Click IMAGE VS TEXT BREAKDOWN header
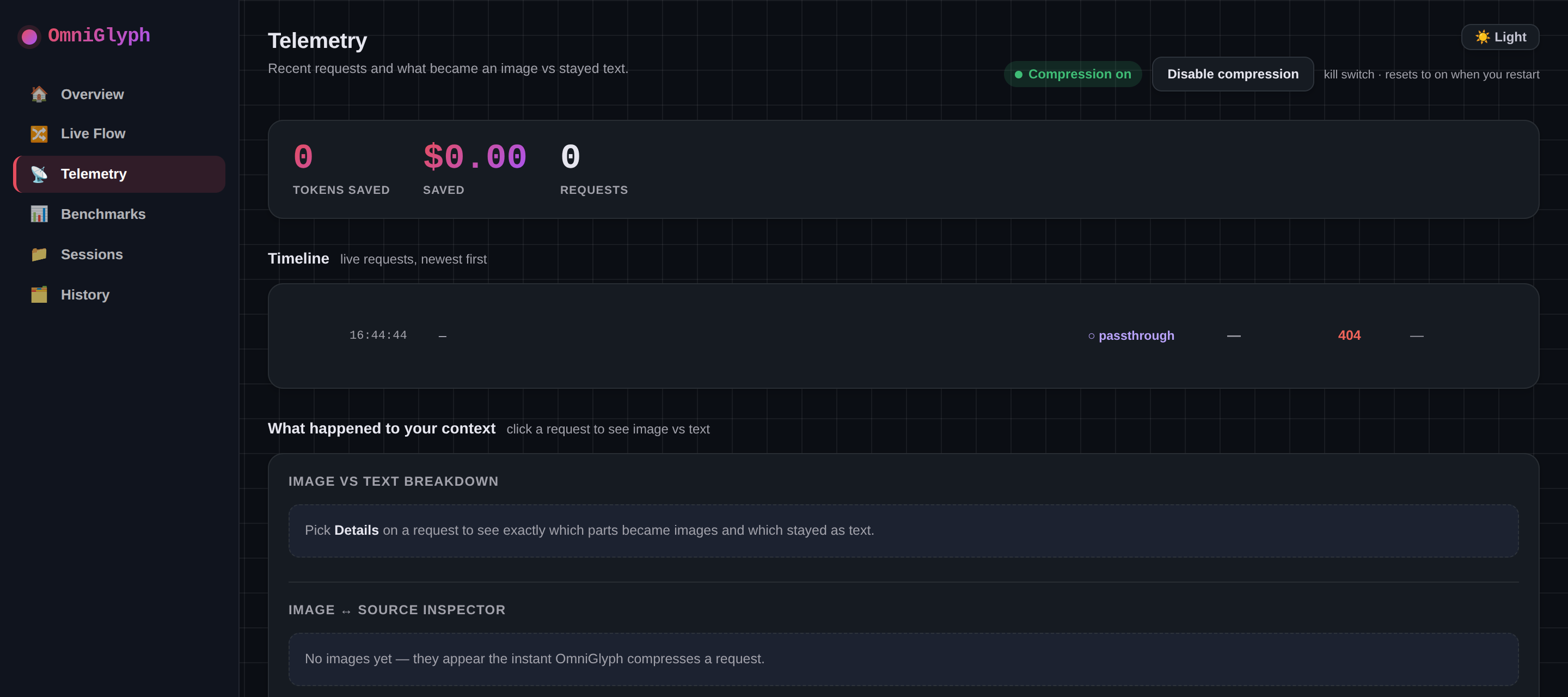1568x697 pixels. [393, 481]
